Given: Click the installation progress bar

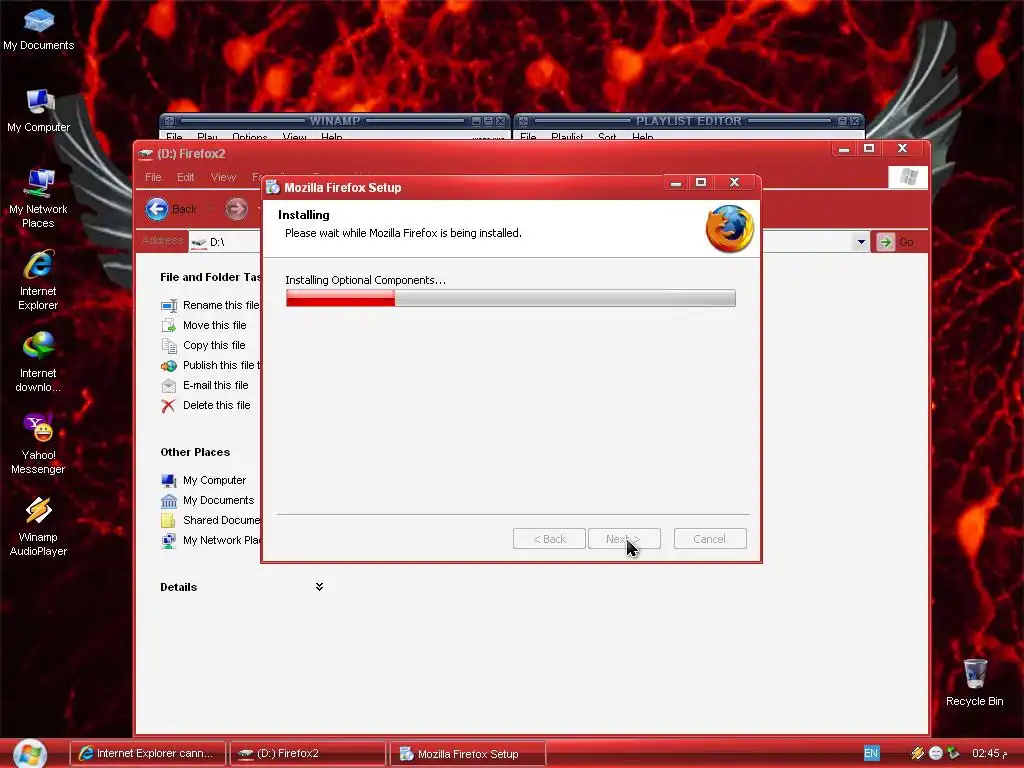Looking at the screenshot, I should click(x=511, y=298).
